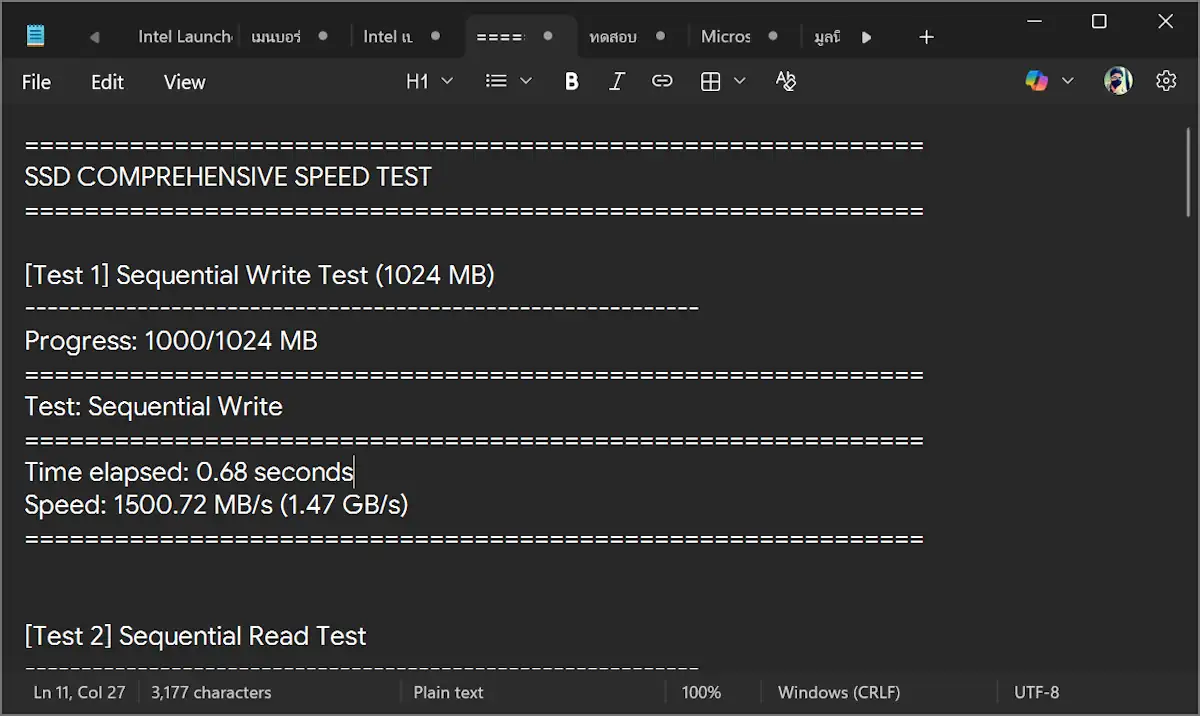Clear formatting with the Ab eraser icon
This screenshot has width=1200, height=716.
point(786,82)
